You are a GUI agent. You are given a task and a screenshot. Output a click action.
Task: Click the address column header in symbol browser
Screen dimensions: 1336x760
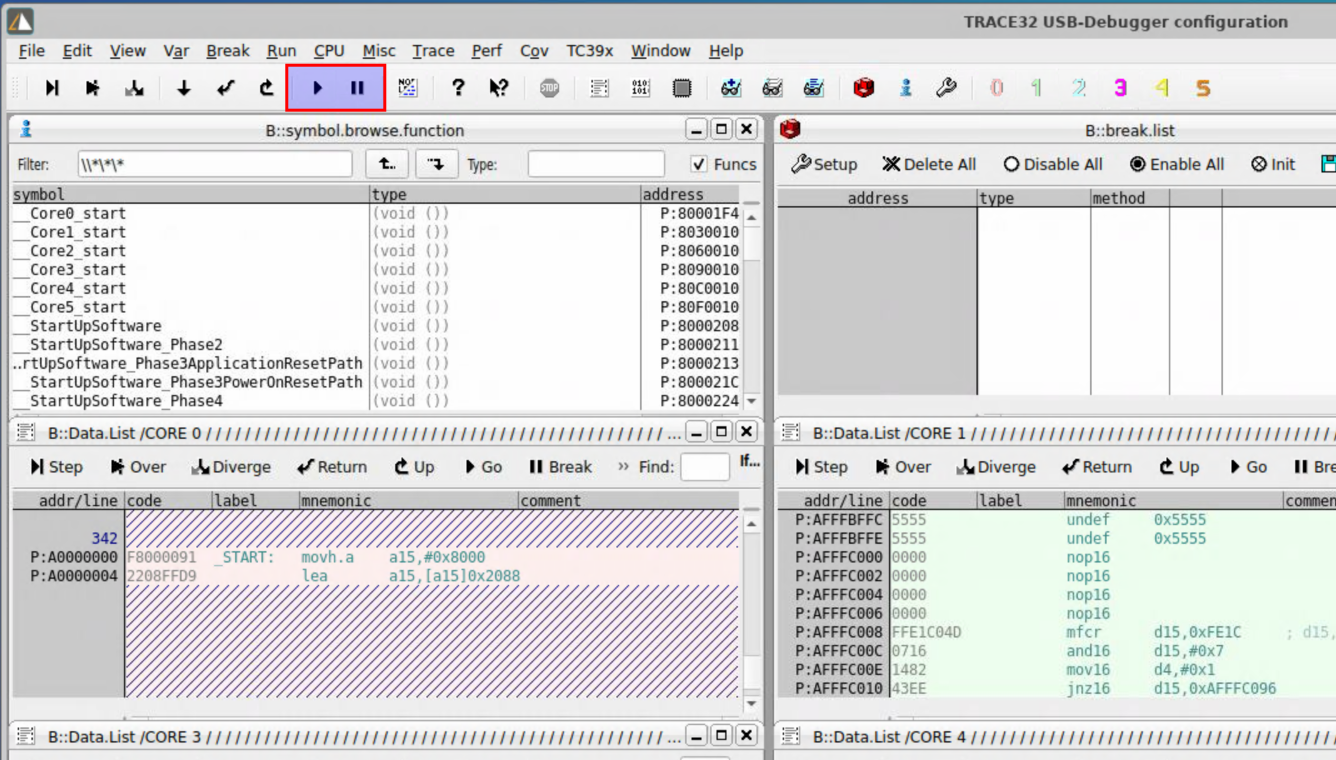click(689, 195)
